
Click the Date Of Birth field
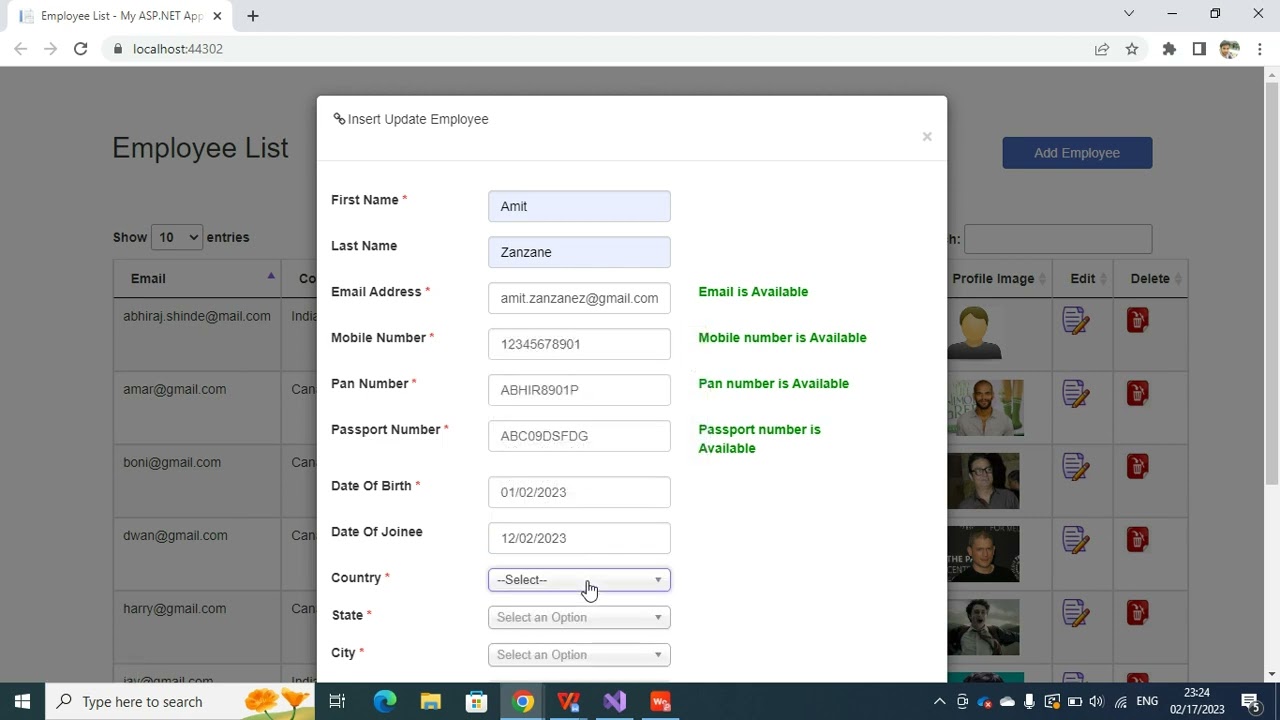point(579,492)
